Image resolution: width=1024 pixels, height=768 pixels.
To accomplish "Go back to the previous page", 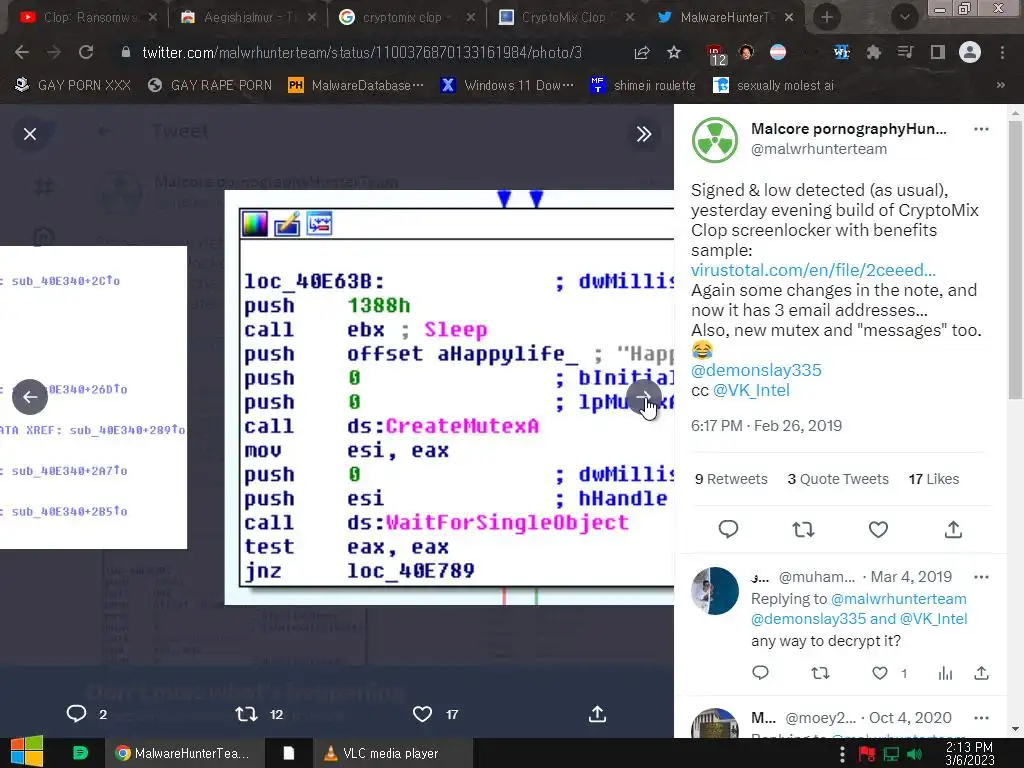I will pos(22,52).
